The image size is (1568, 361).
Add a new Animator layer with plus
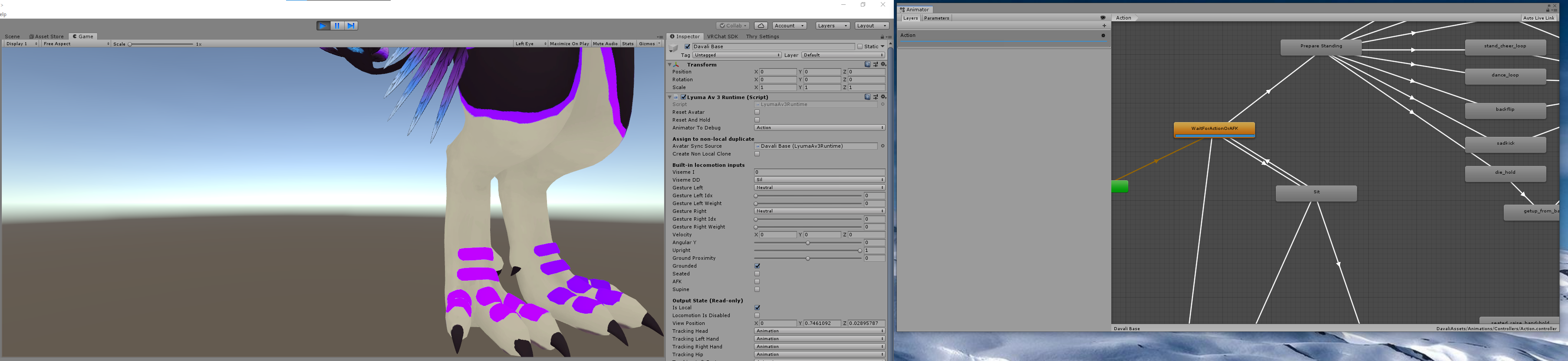(x=1104, y=26)
